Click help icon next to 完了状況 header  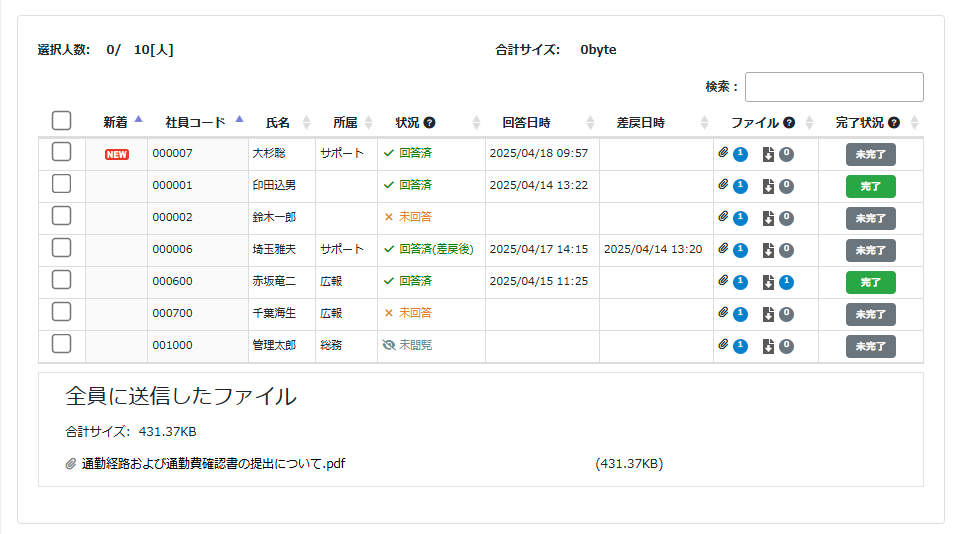pos(894,123)
